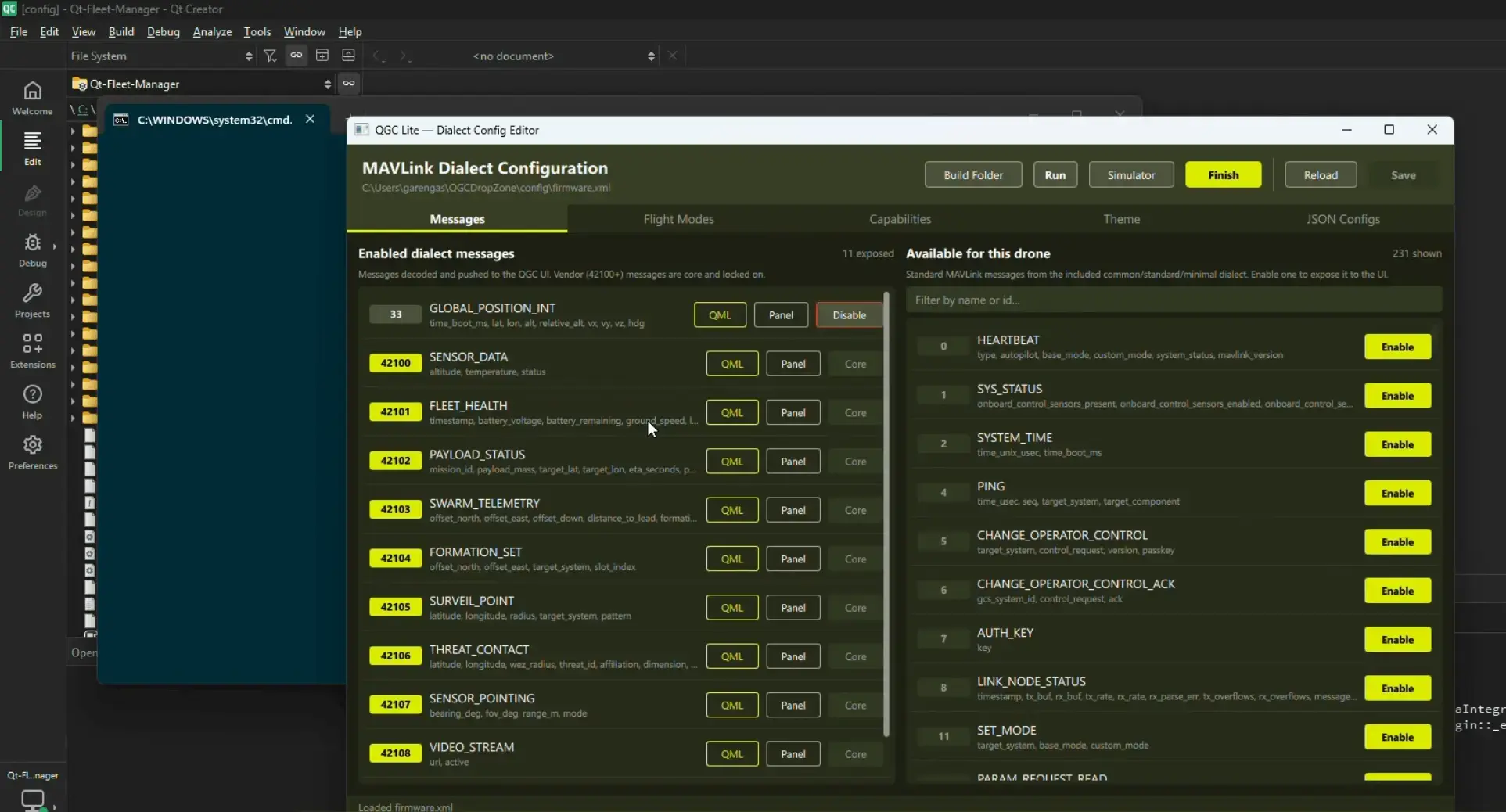Go back with the left arrow in editor toolbar

pyautogui.click(x=377, y=56)
